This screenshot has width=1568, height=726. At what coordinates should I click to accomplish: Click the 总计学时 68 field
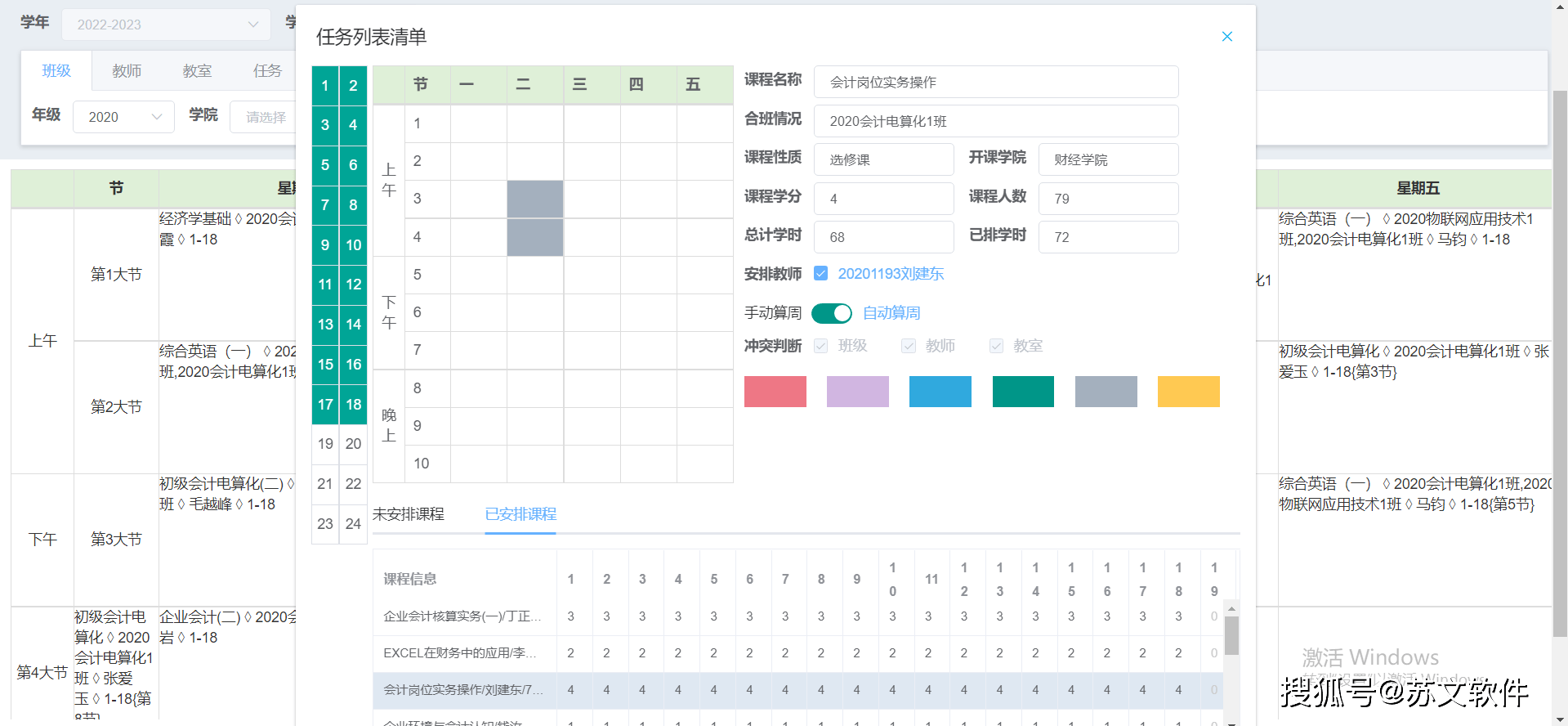pos(883,237)
